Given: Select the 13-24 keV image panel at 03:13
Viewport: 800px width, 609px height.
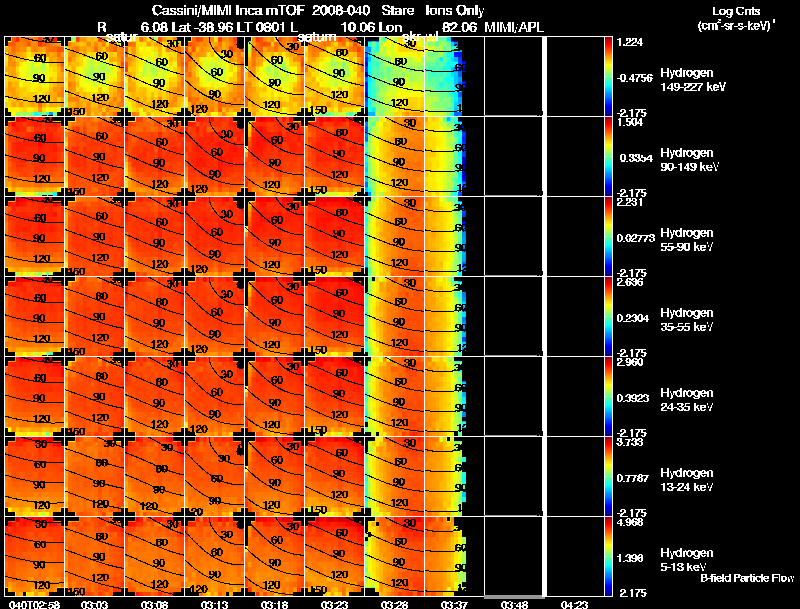Looking at the screenshot, I should coord(215,477).
